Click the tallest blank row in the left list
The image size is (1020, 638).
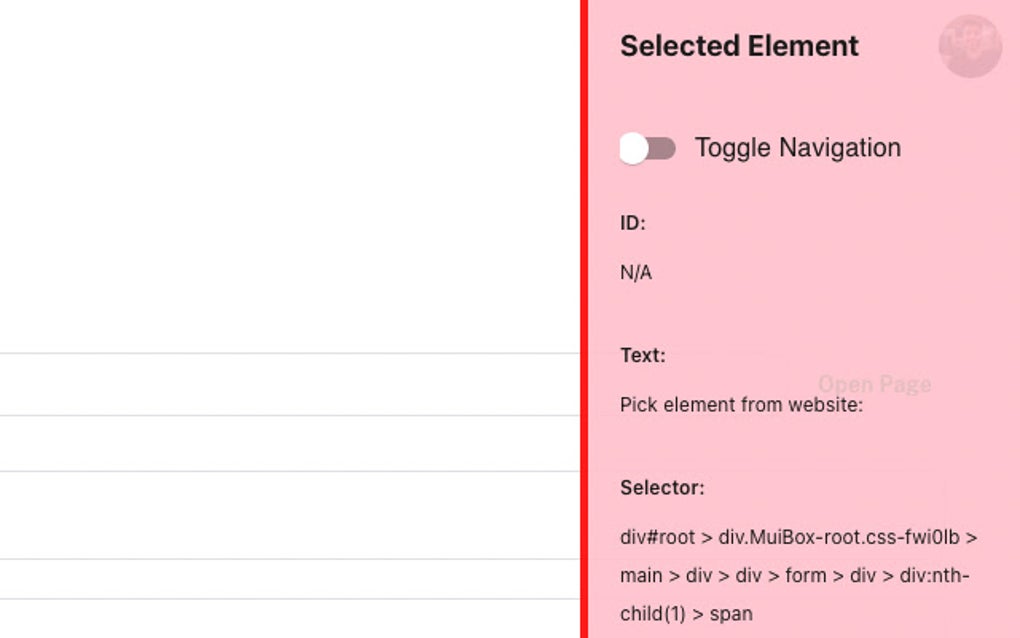click(290, 514)
